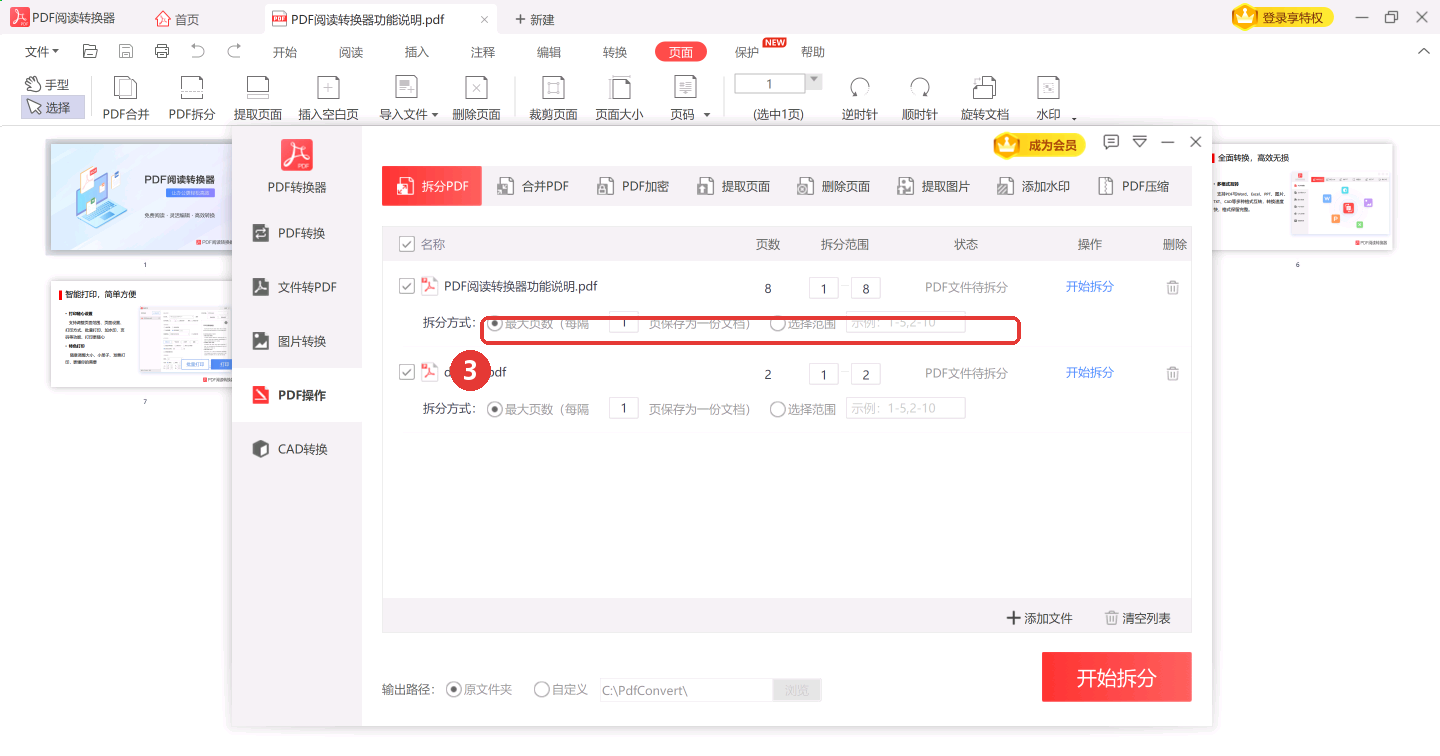Select the 手型 hand tool
This screenshot has height=756, width=1440.
coord(47,85)
